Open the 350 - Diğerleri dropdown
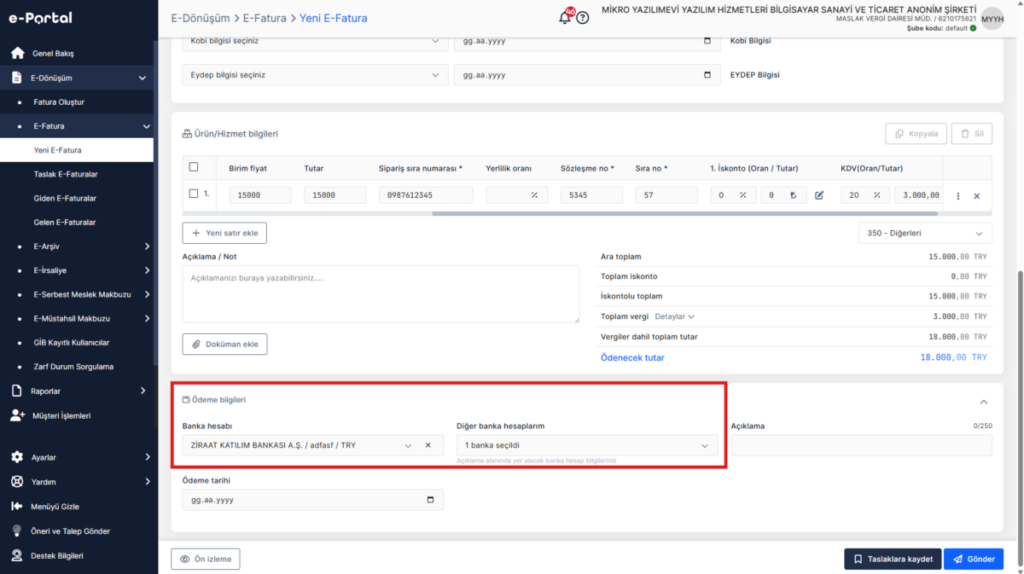The width and height of the screenshot is (1024, 574). (x=925, y=233)
